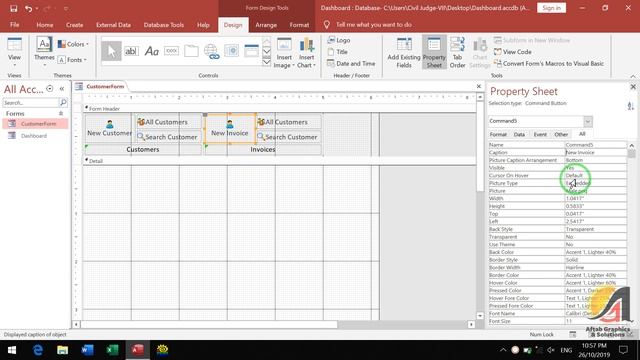640x360 pixels.
Task: Open the Fonts dropdown
Action: pyautogui.click(x=73, y=60)
